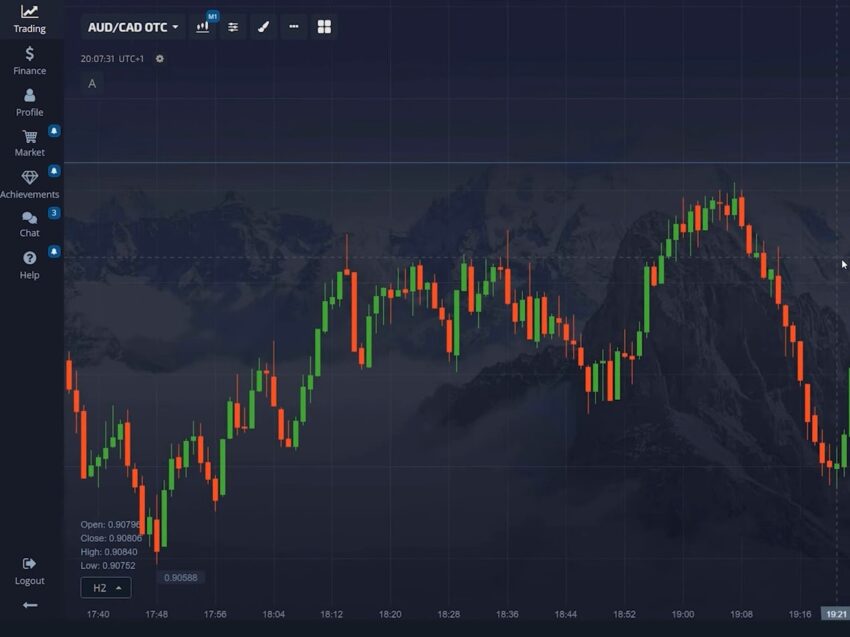850x637 pixels.
Task: Select the drawing brush tool
Action: click(x=263, y=27)
